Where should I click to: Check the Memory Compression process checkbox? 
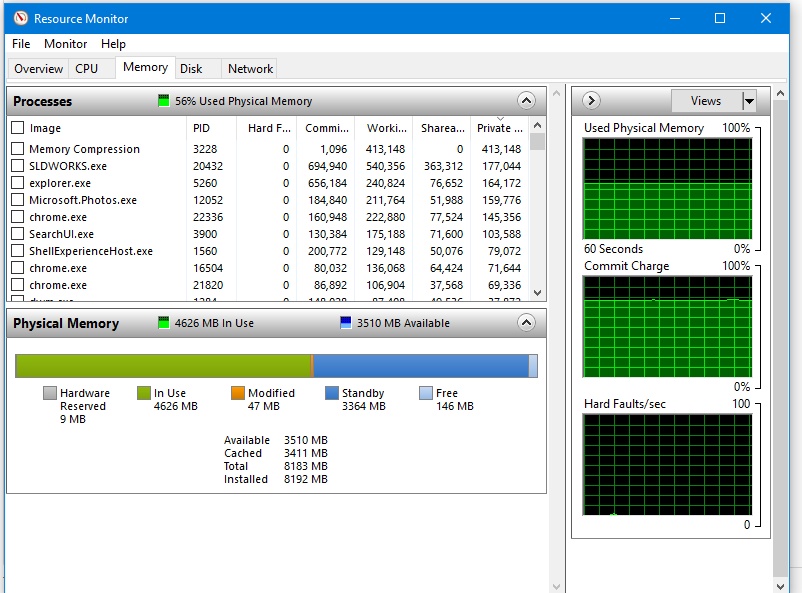(17, 149)
